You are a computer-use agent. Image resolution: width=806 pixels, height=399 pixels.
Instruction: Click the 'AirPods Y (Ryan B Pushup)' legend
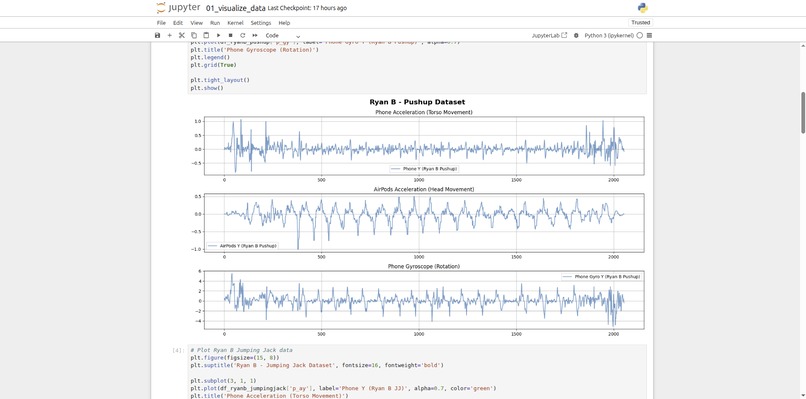(243, 246)
